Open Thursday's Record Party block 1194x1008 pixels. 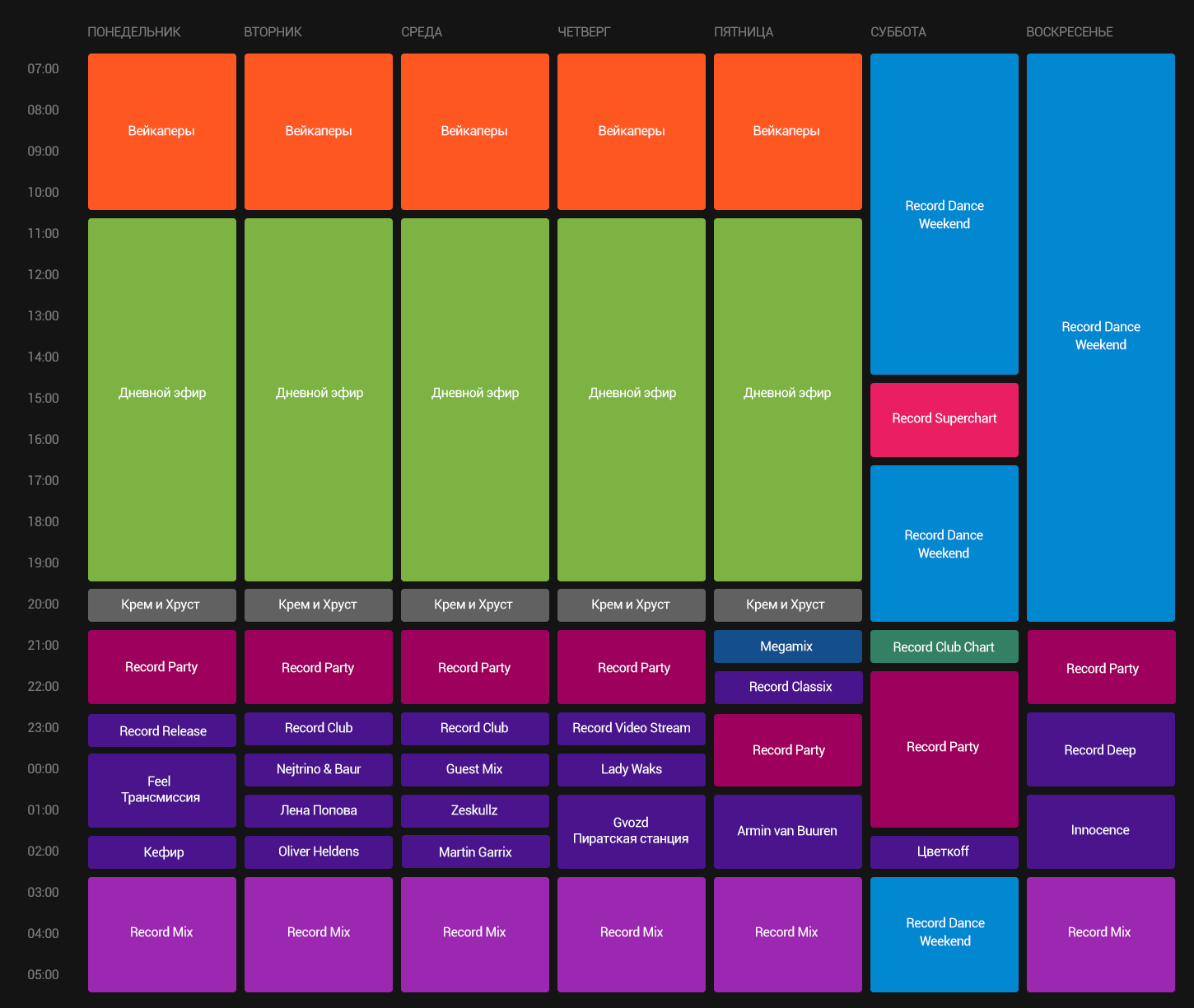(x=632, y=667)
